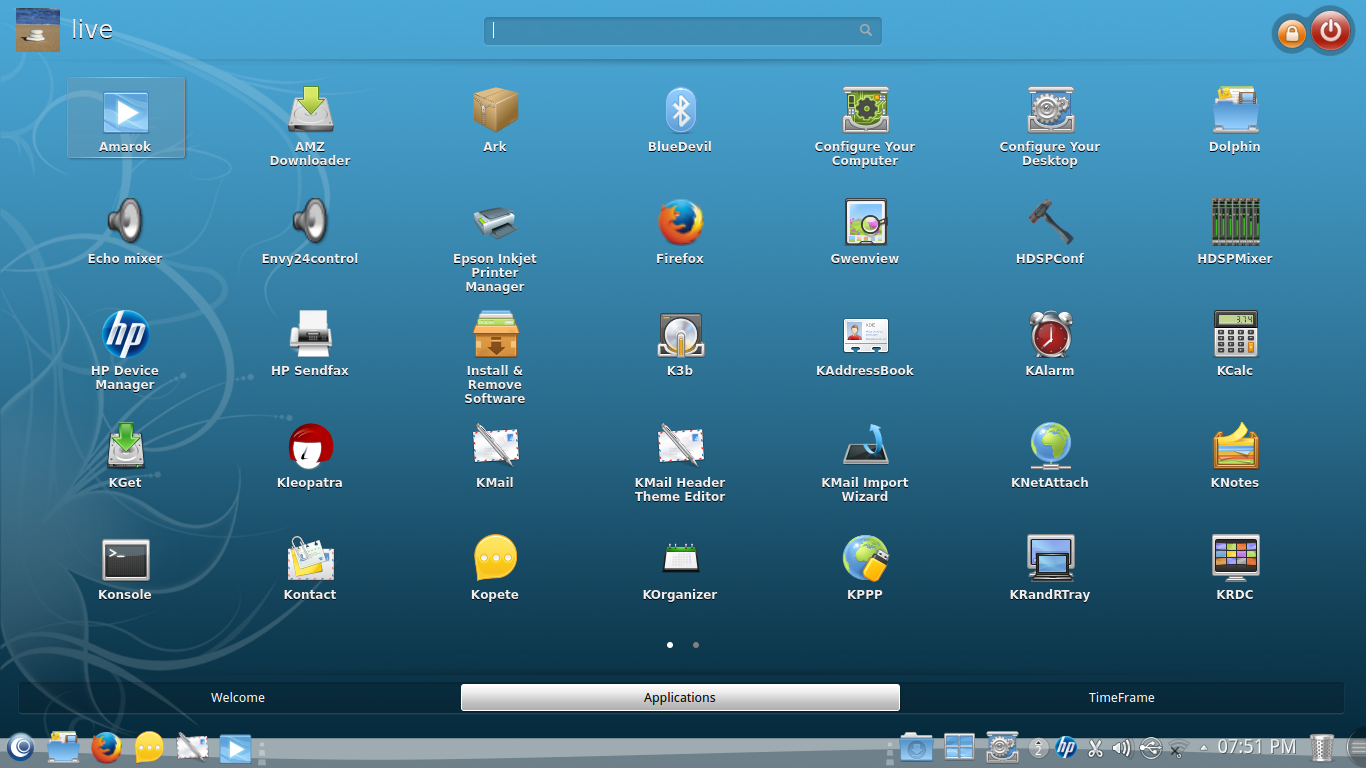
Task: Select the first applications page dot
Action: 670,645
